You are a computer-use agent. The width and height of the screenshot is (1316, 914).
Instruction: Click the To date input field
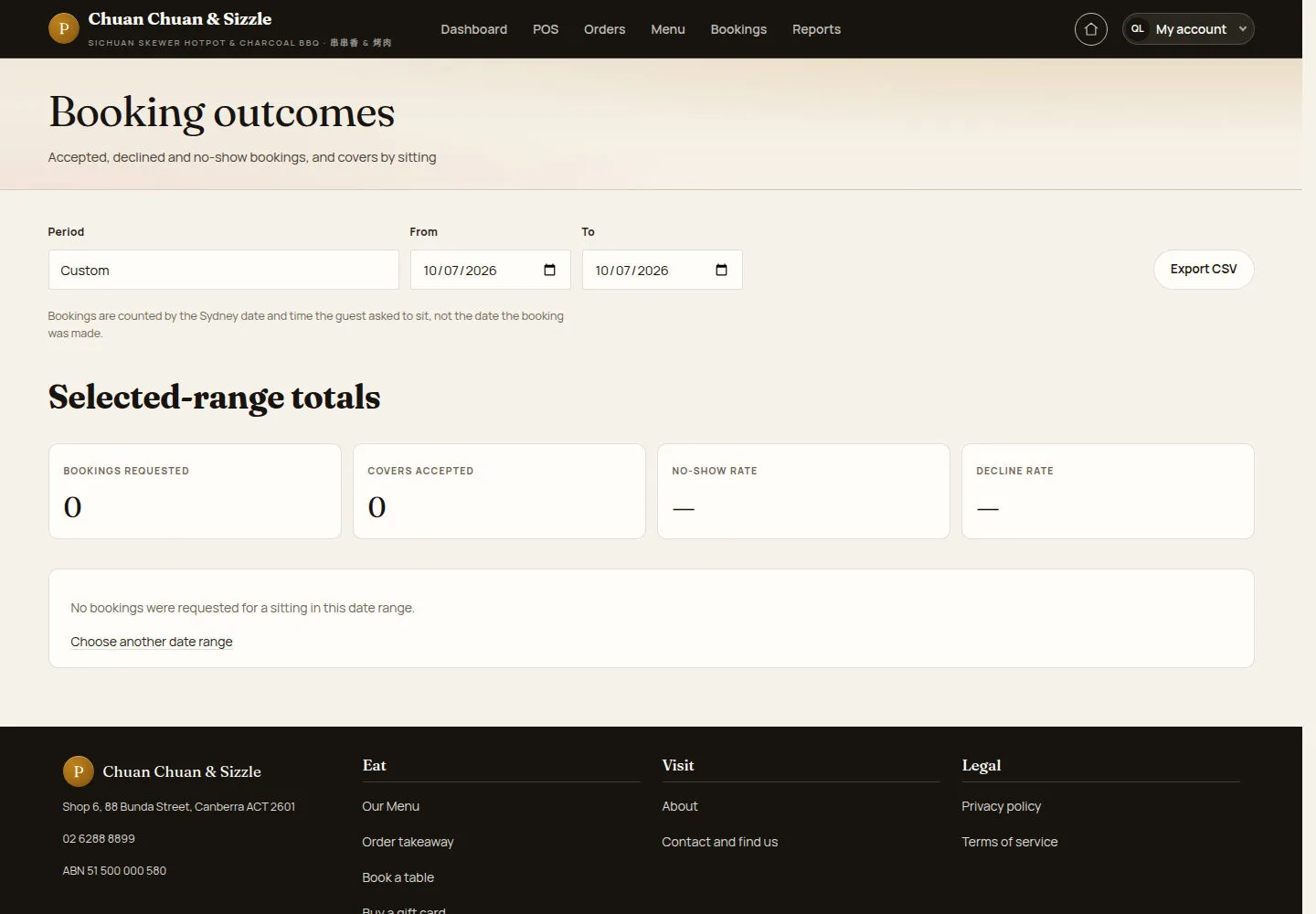coord(662,270)
